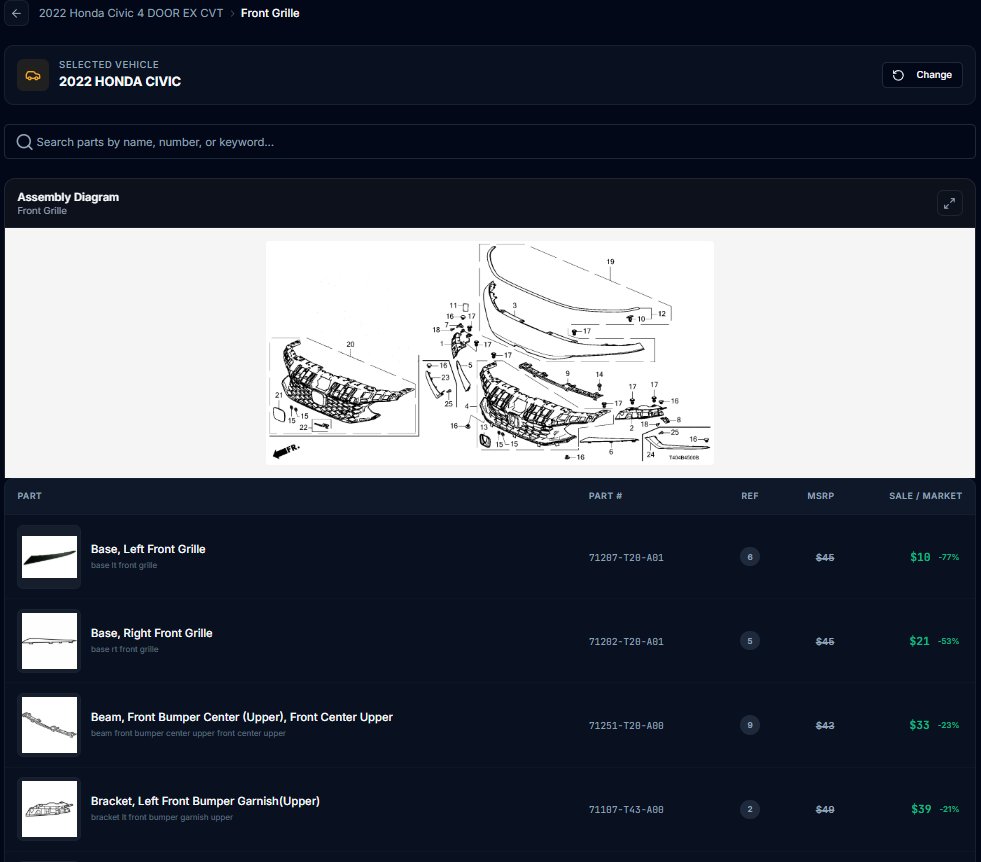Click 'bracket lt front bumper garnish upper' subtitle

pyautogui.click(x=161, y=817)
